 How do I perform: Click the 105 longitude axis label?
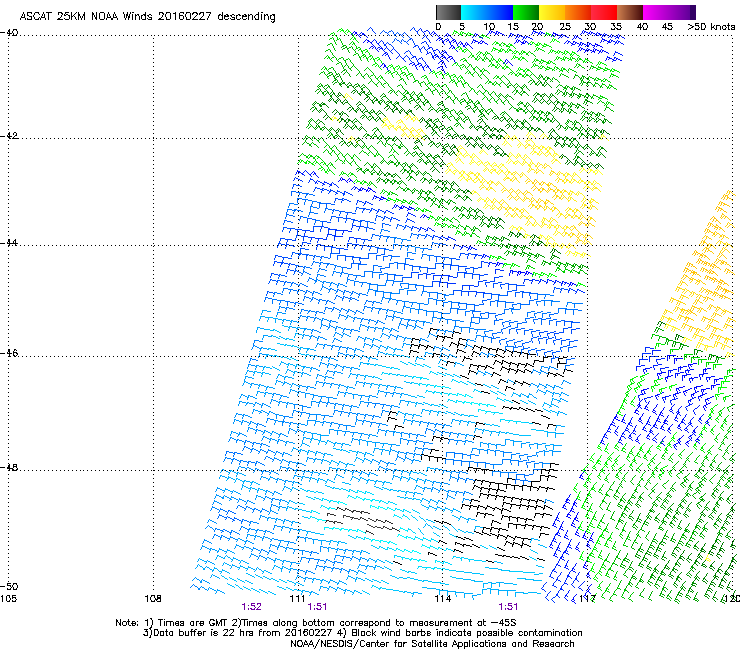tap(8, 599)
